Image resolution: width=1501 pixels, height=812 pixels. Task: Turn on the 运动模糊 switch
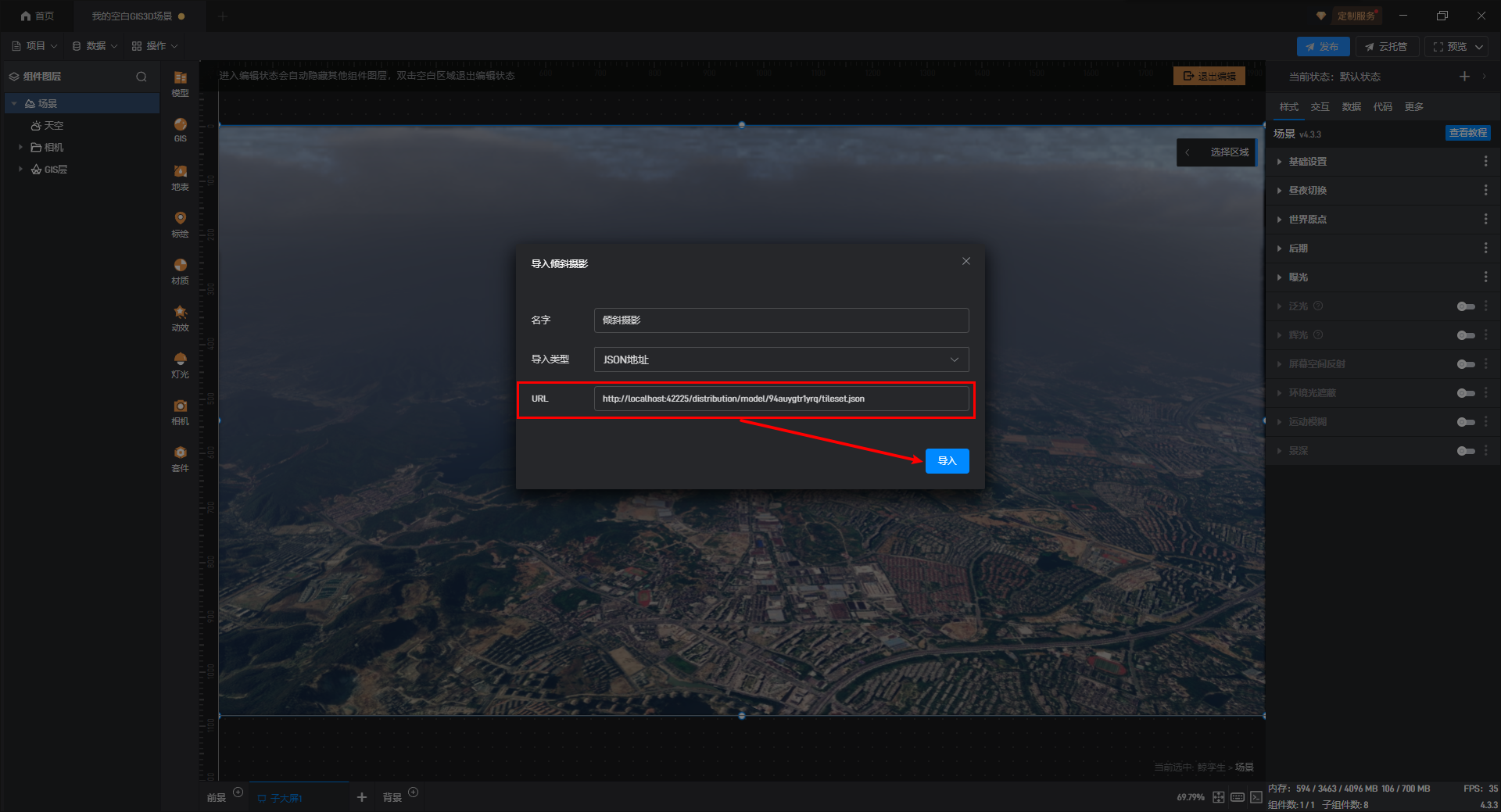[1465, 422]
